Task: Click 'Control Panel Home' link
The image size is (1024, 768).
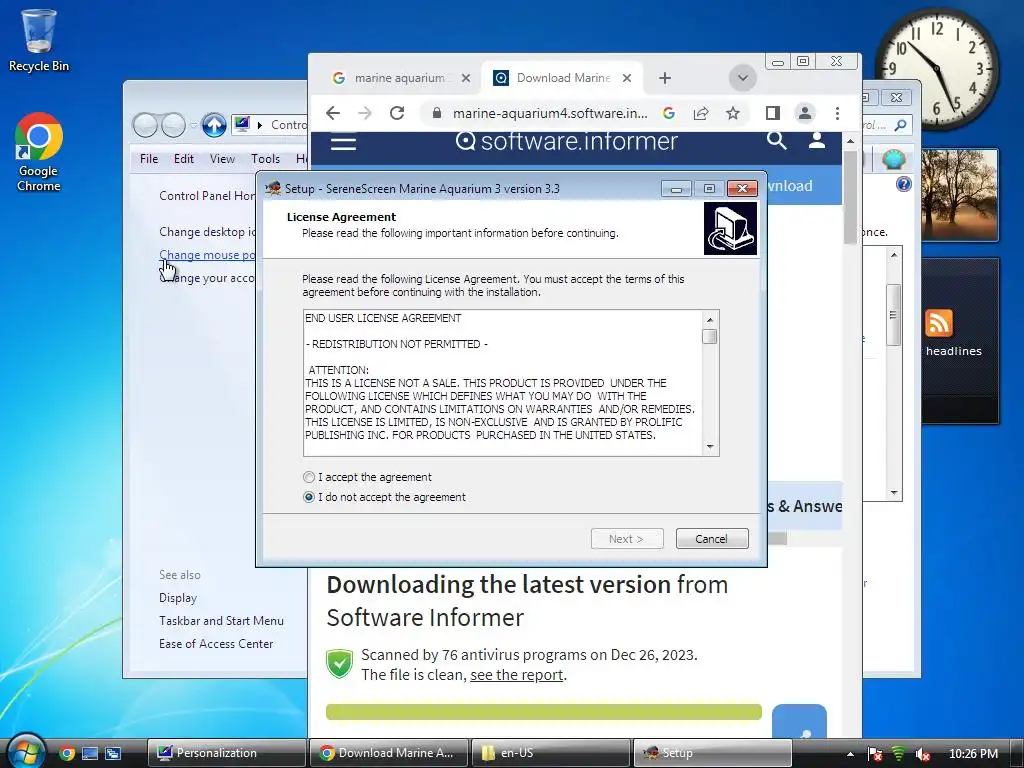Action: 207,195
